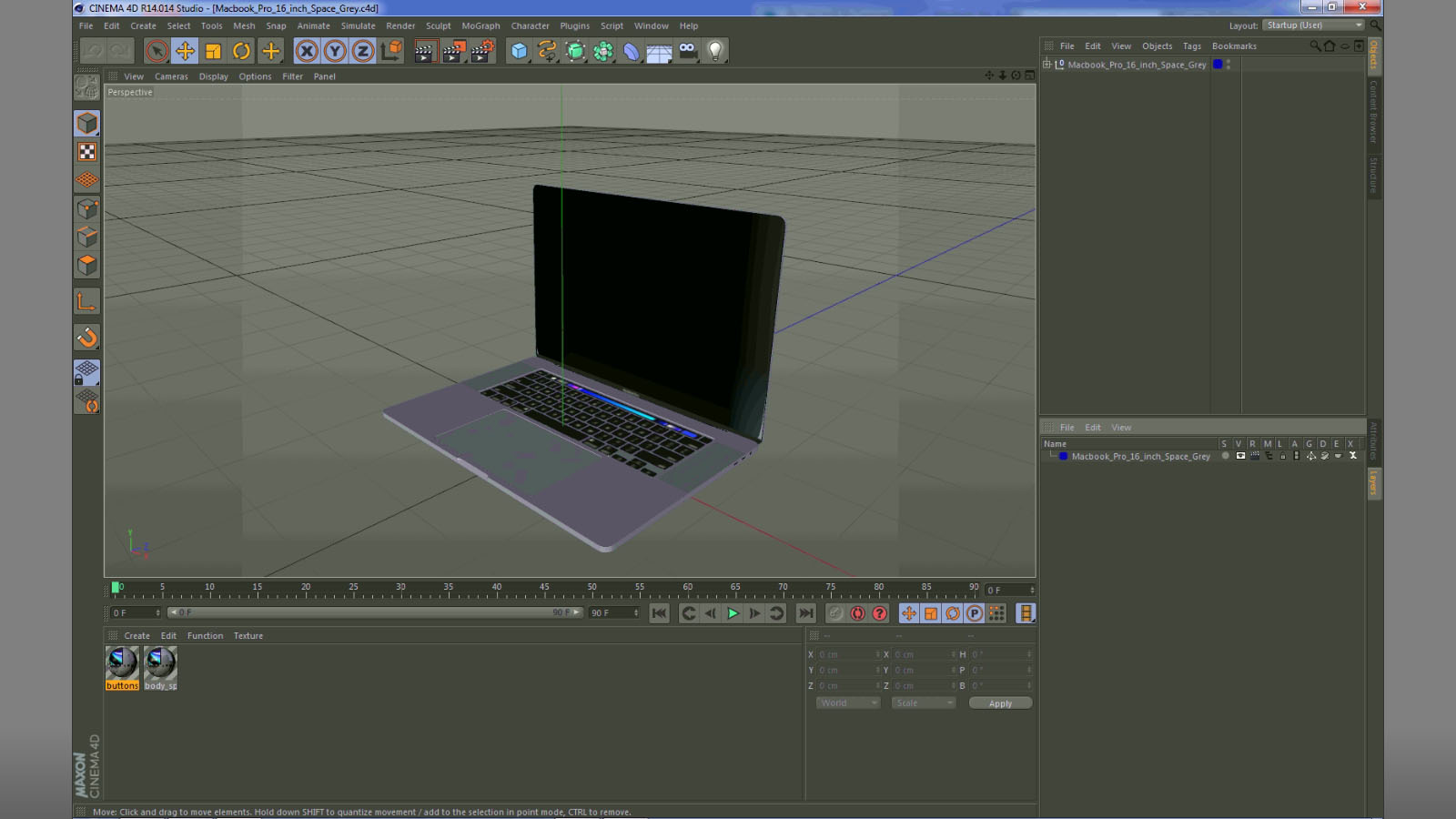Viewport: 1456px width, 819px height.
Task: Select the Scale tool in top toolbar
Action: [x=213, y=51]
